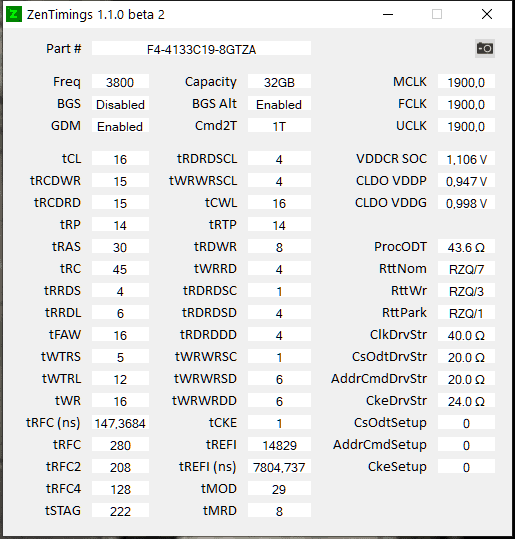
Task: Select the ProcODT 43.6 Ω value
Action: [466, 246]
